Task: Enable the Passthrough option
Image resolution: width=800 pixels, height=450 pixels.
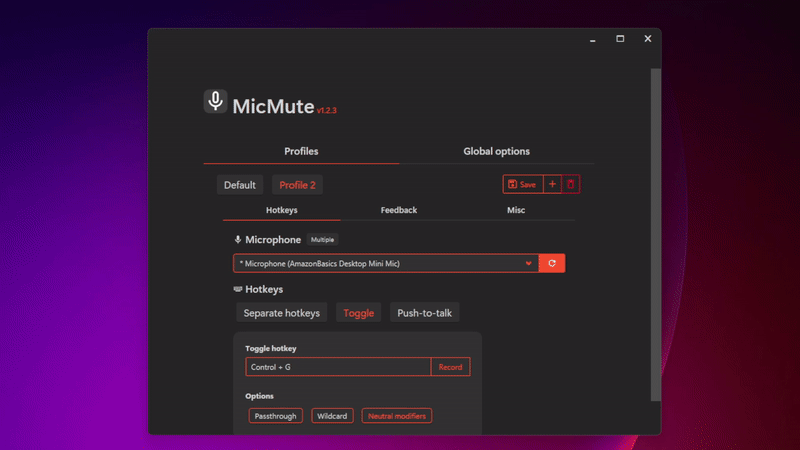Action: (x=276, y=416)
